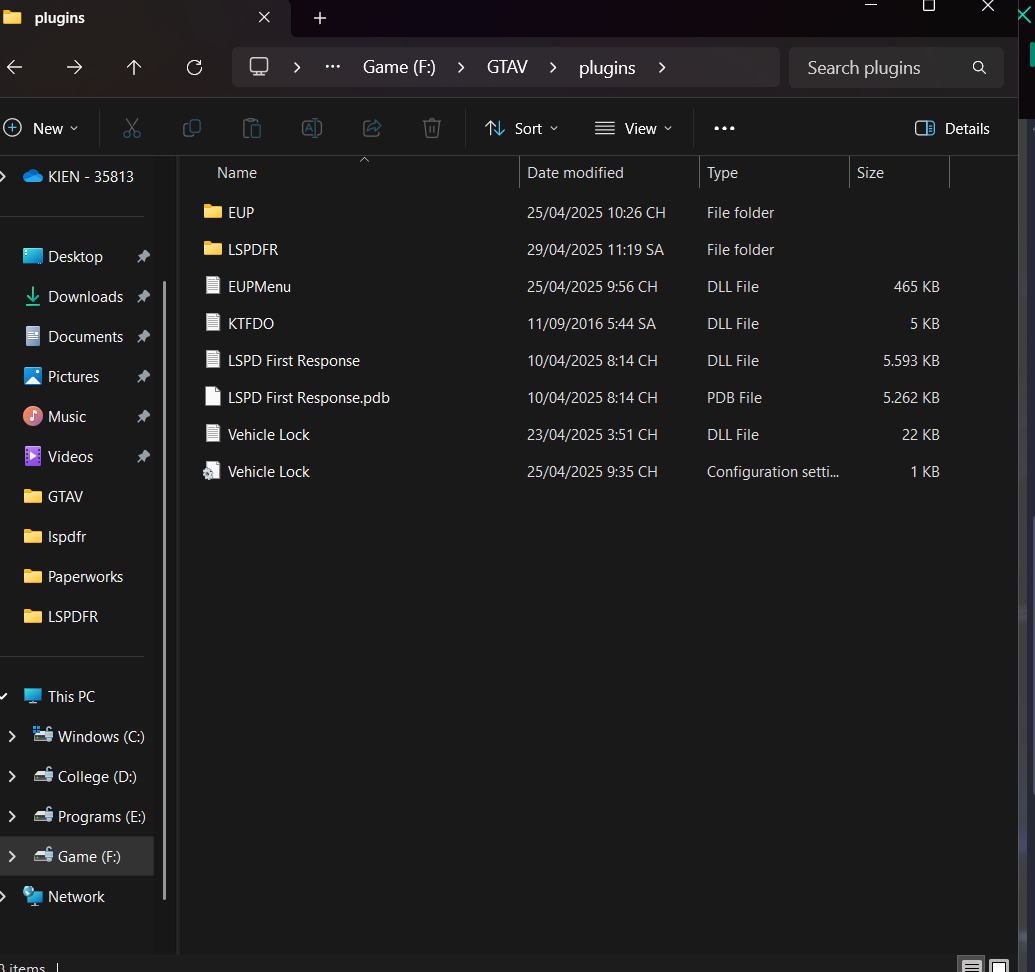
Task: Open the Sort dropdown menu
Action: 521,128
